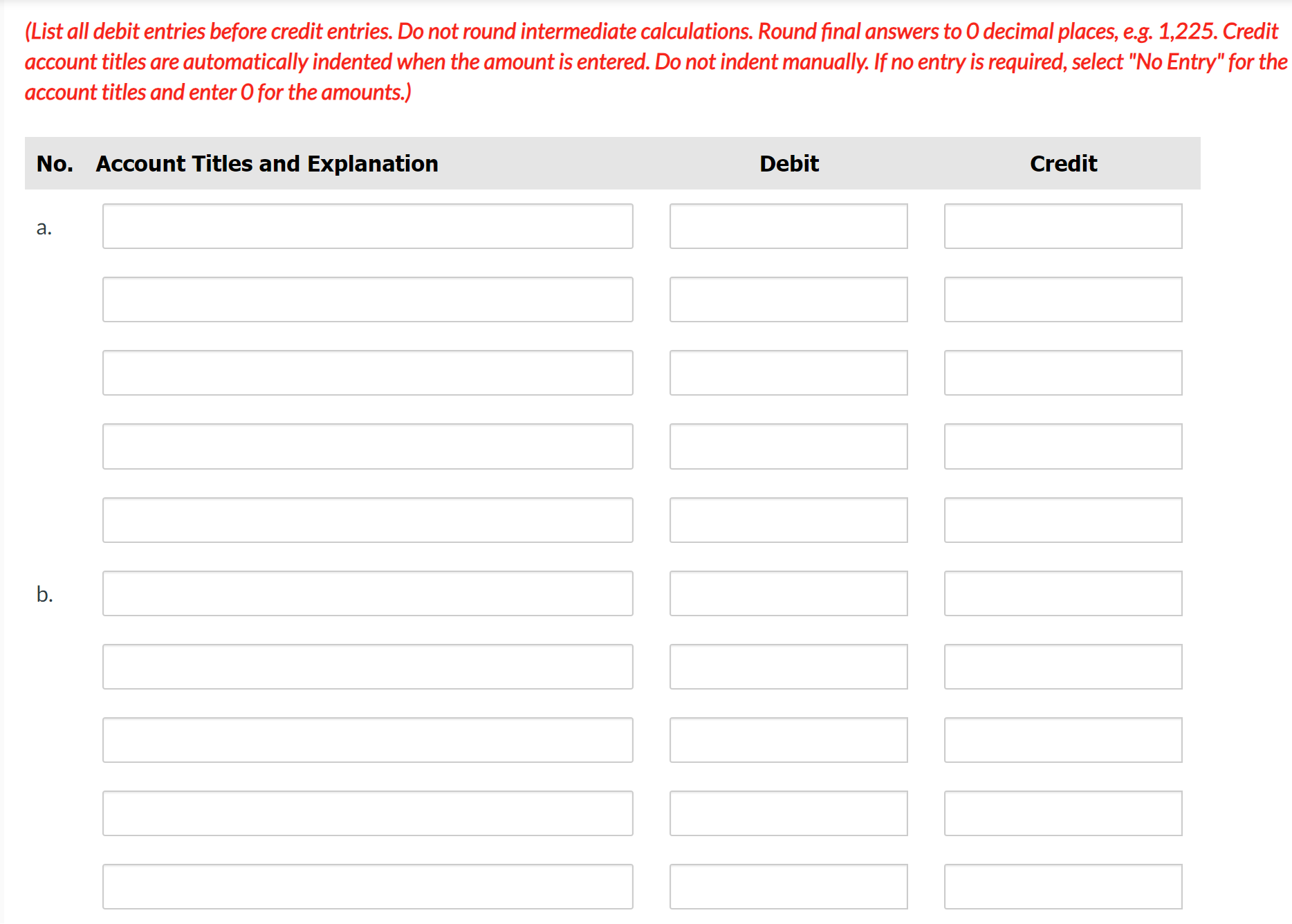This screenshot has height=924, width=1292.
Task: Click the "b." entry label
Action: pos(45,594)
